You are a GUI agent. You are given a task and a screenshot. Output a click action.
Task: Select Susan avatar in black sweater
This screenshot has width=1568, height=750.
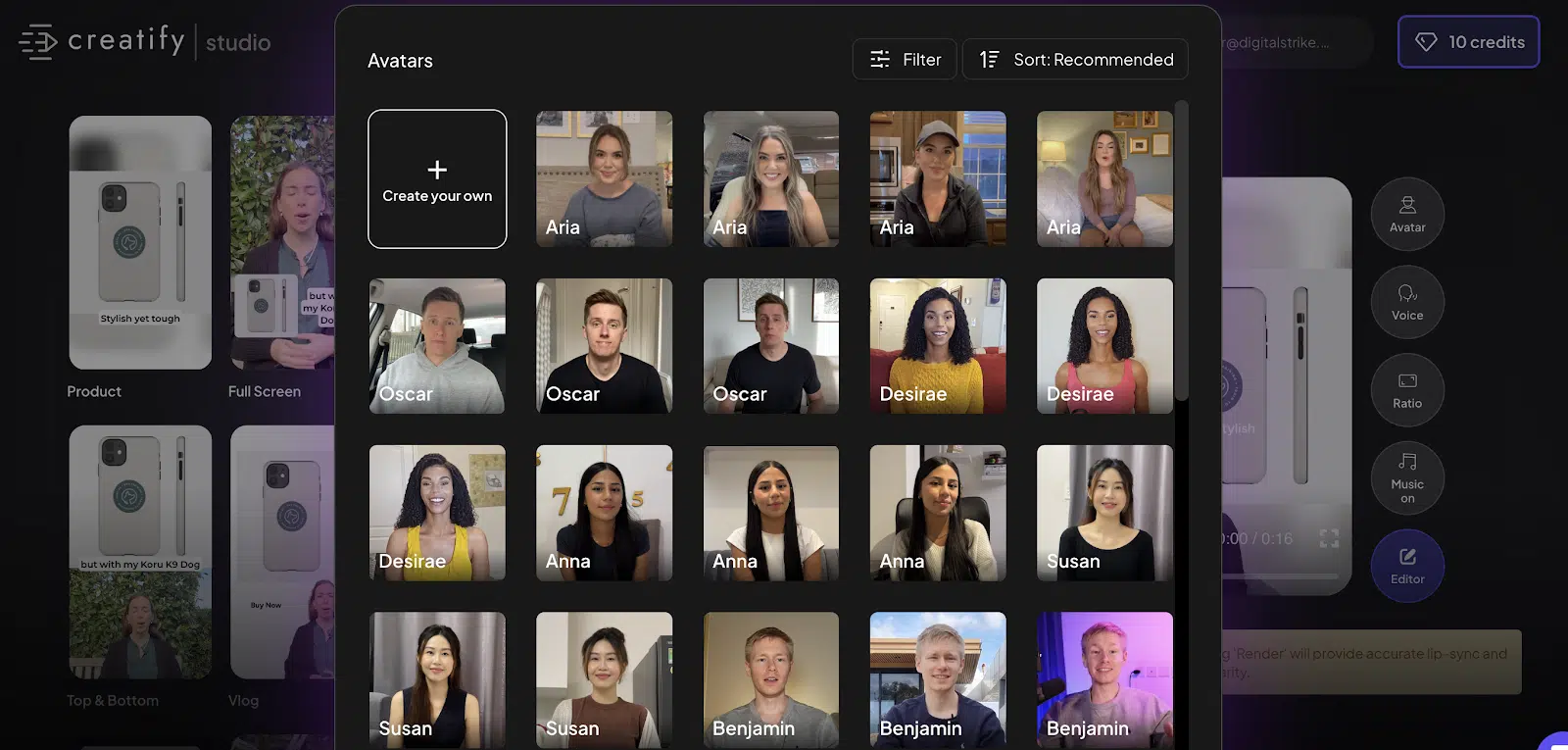pos(1104,513)
